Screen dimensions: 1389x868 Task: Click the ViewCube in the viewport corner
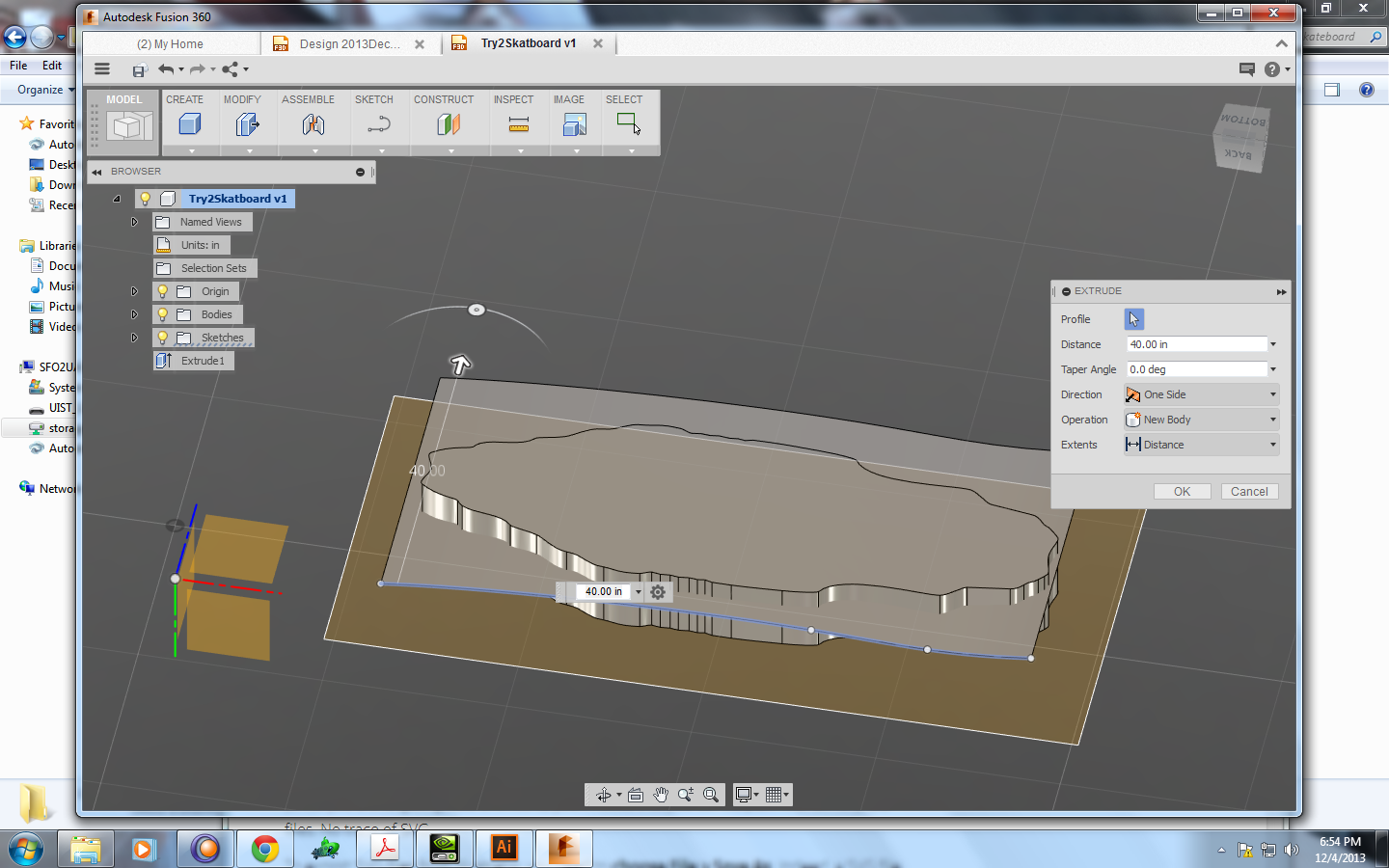click(1240, 137)
